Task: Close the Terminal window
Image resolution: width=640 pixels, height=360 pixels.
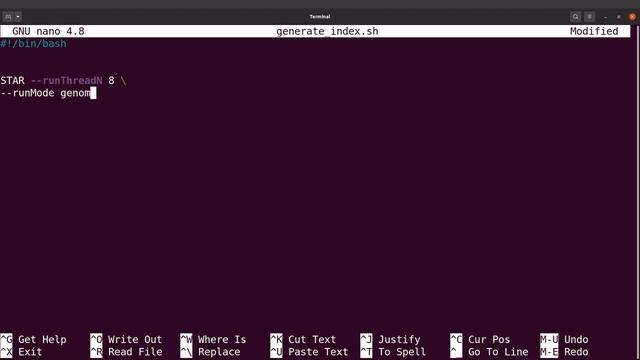Action: click(x=632, y=17)
